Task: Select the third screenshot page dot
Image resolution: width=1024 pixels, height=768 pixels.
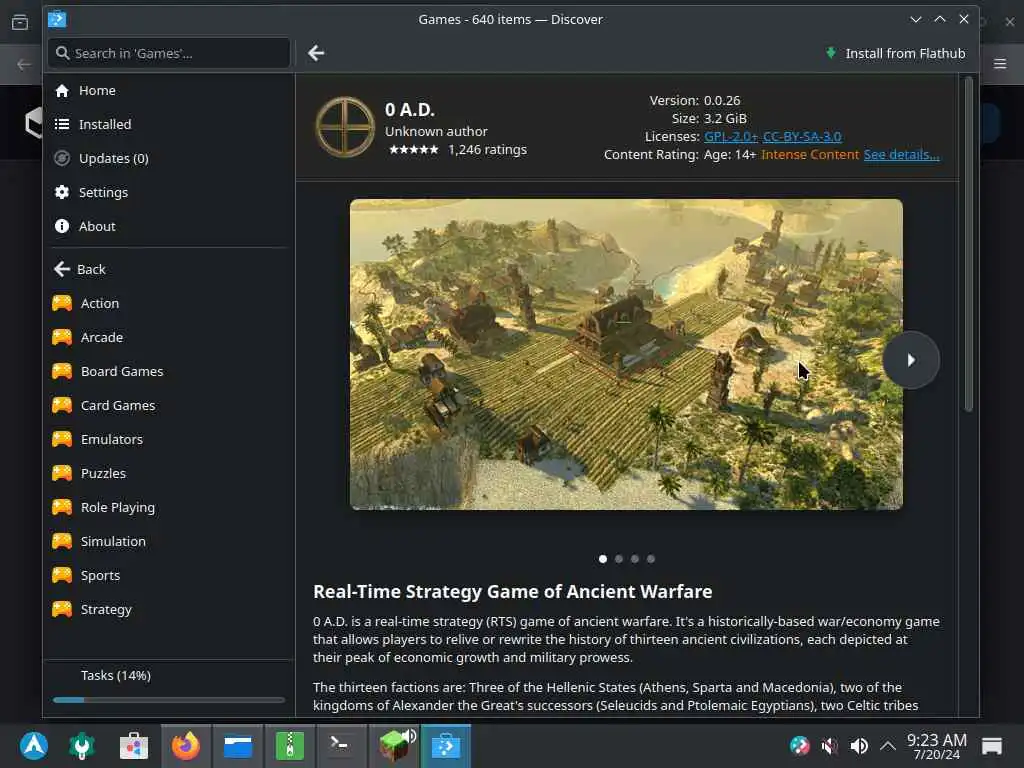Action: (635, 559)
